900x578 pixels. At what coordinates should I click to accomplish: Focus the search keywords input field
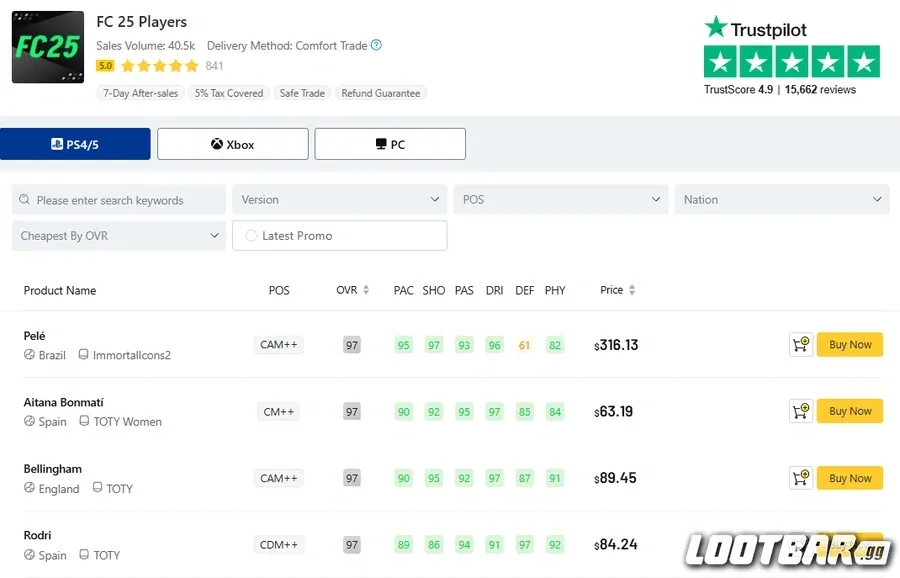coord(119,200)
